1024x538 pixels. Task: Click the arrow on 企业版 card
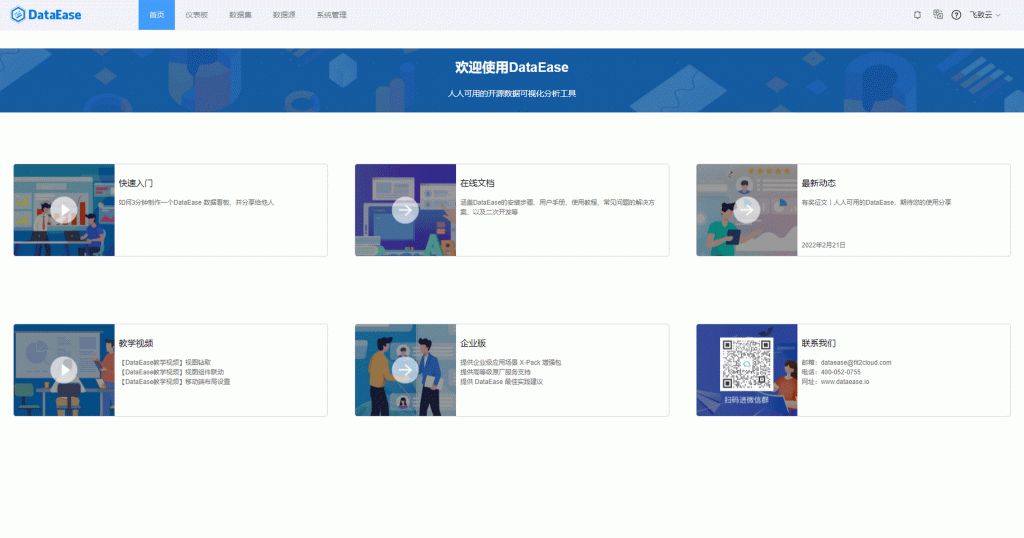point(405,370)
